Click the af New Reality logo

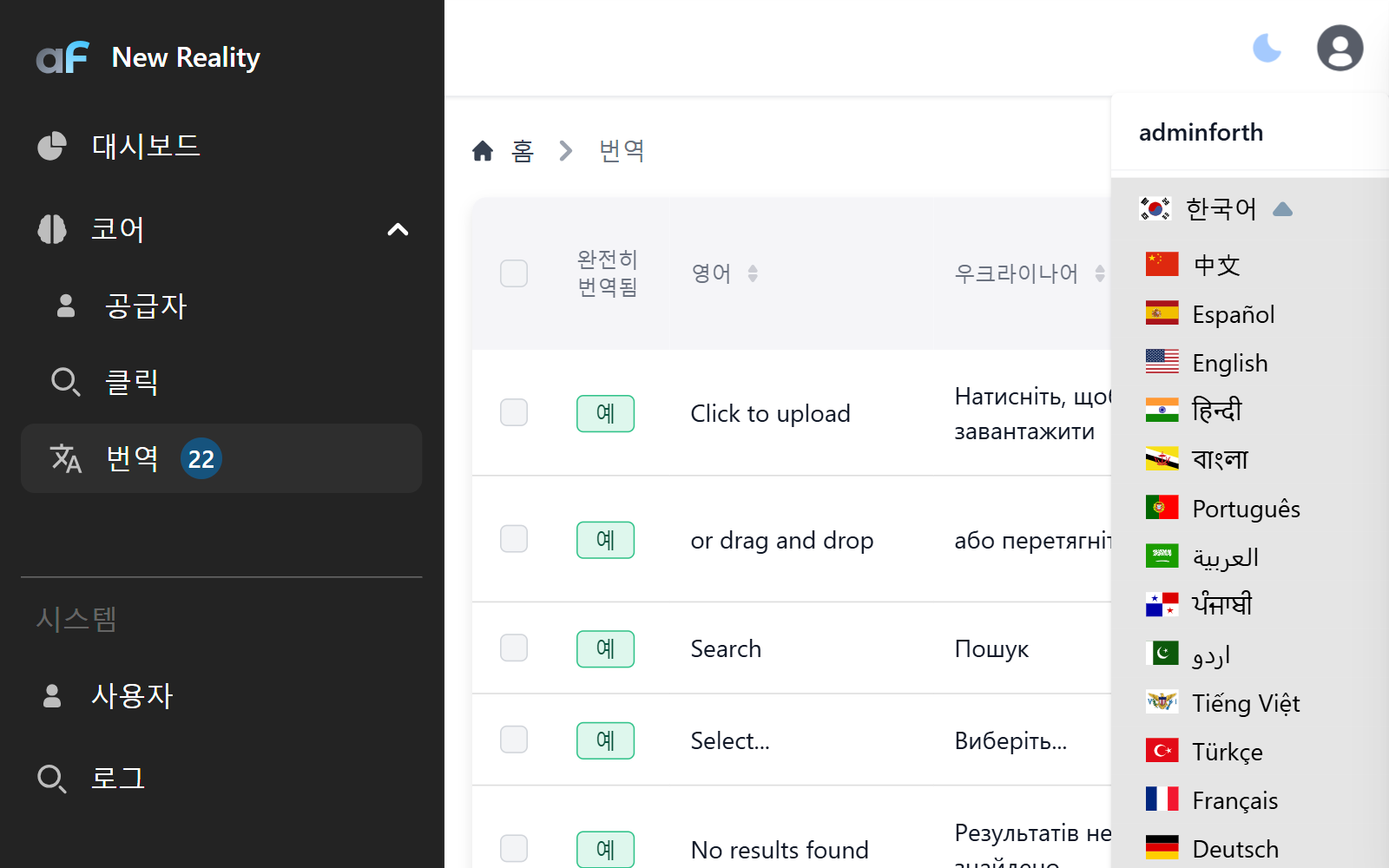pos(148,57)
